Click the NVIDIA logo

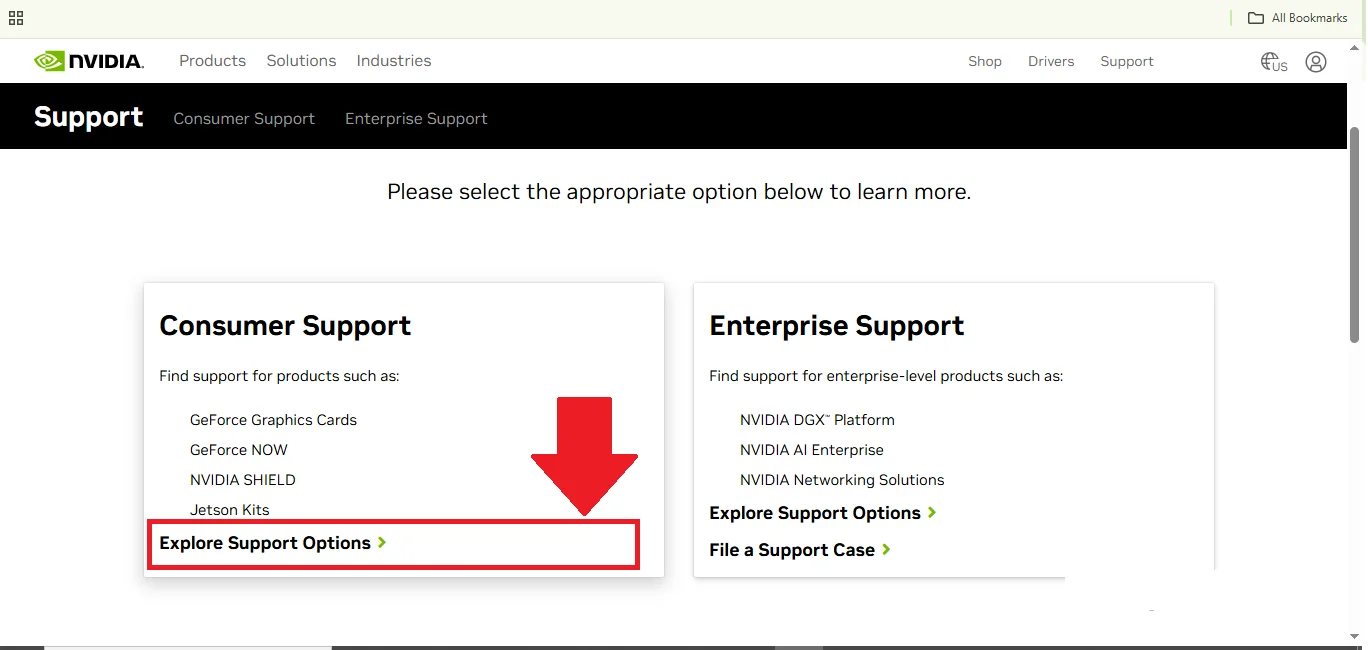(89, 61)
